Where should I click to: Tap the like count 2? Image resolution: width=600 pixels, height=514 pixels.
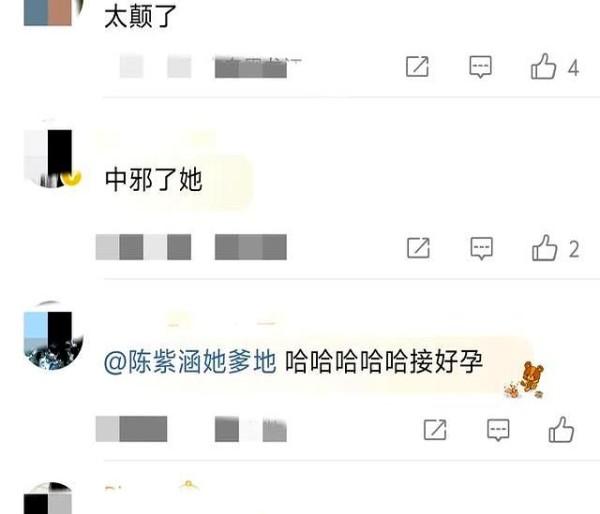pos(574,250)
